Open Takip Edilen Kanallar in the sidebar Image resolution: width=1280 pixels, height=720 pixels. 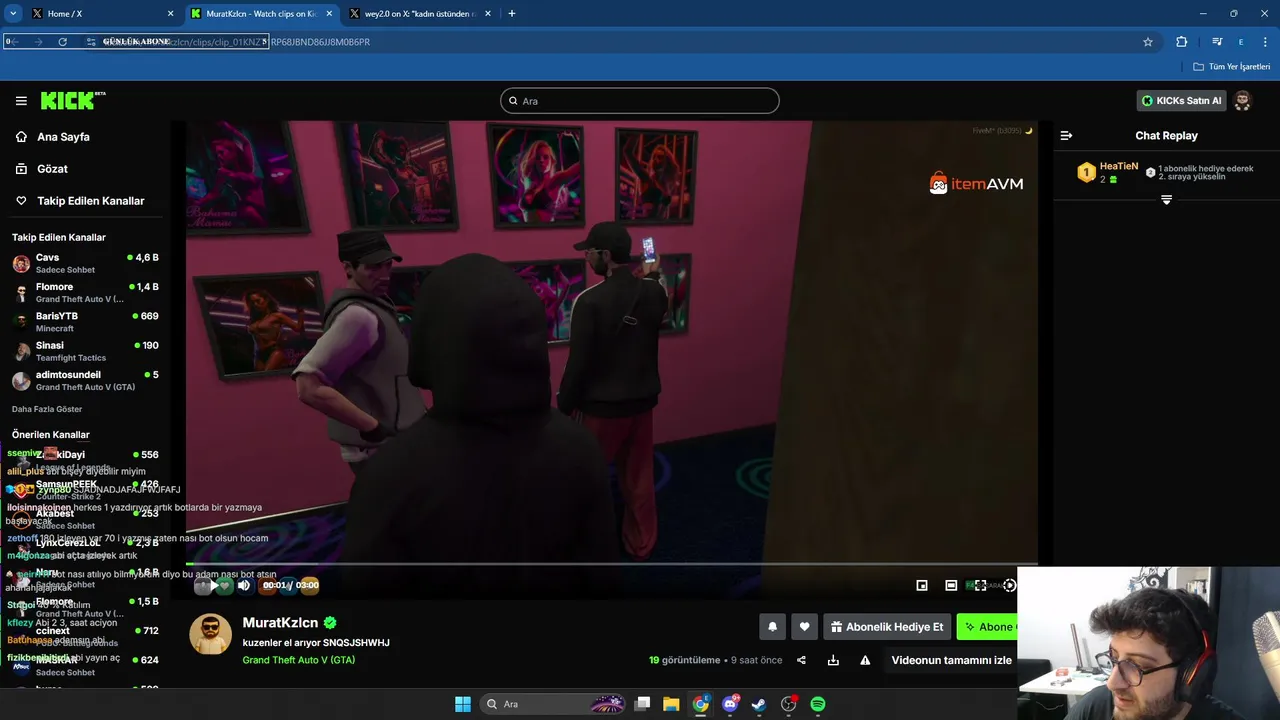tap(90, 201)
